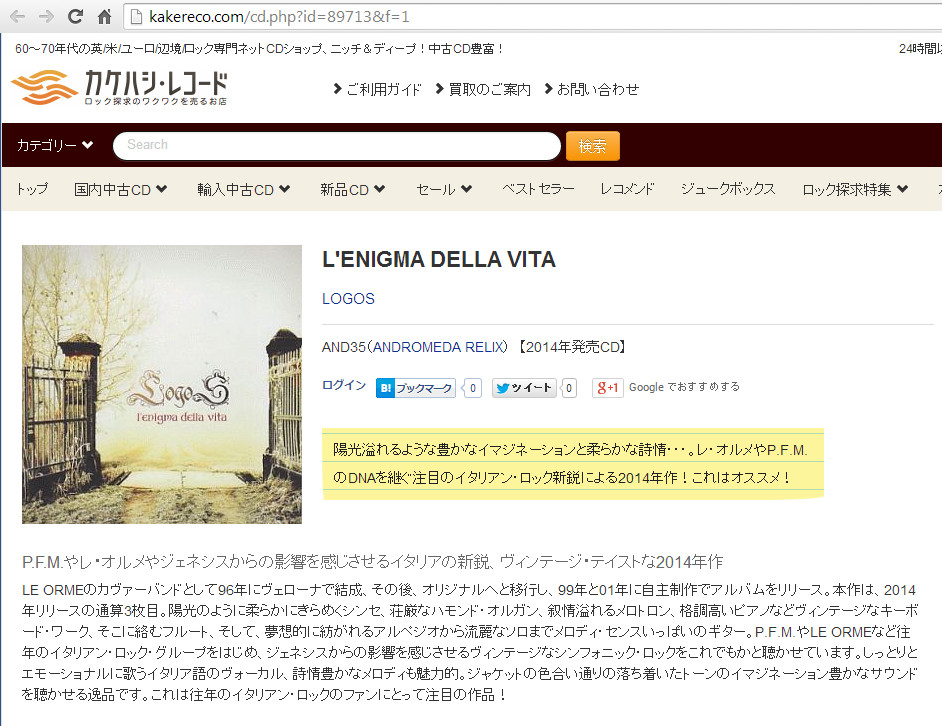This screenshot has height=726, width=942.
Task: Expand the 新品CD menu
Action: [x=352, y=189]
